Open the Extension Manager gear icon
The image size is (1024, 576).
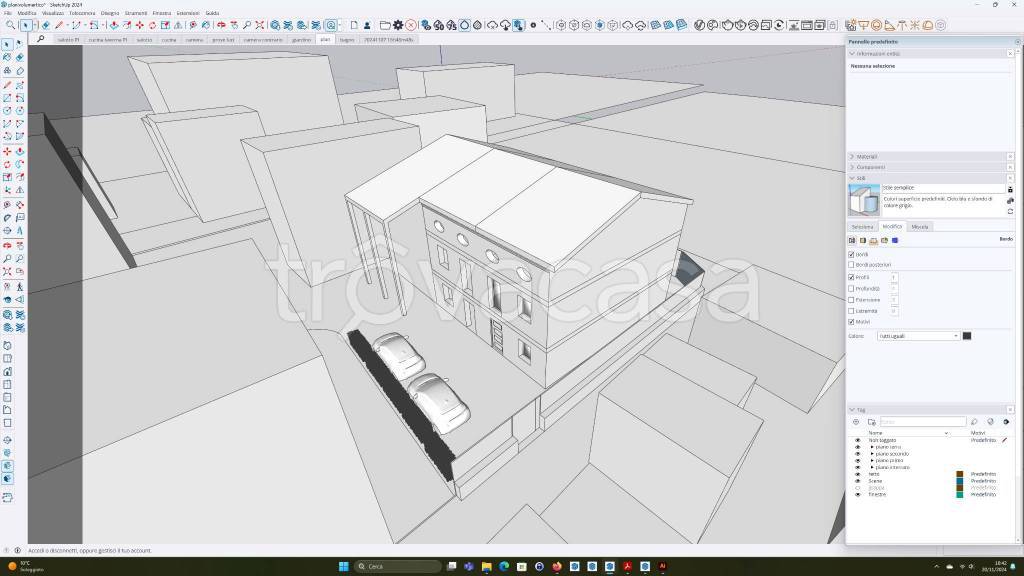pyautogui.click(x=398, y=25)
